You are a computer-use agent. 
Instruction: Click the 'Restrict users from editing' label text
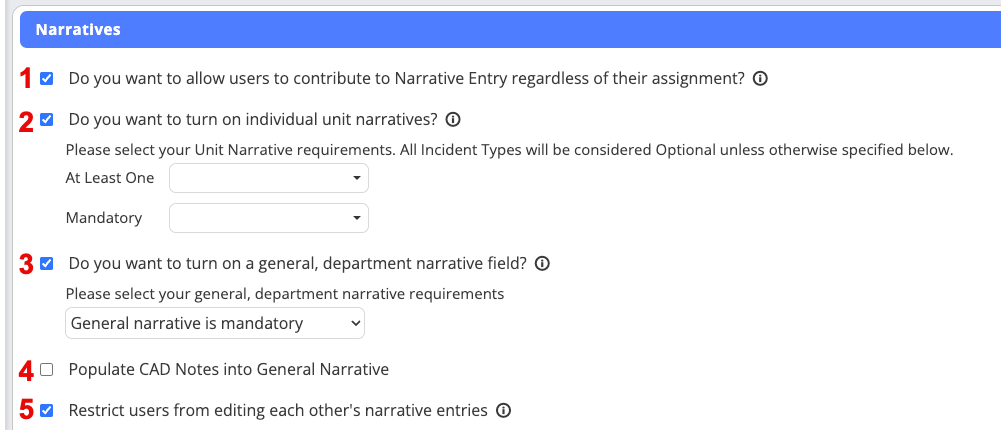278,410
